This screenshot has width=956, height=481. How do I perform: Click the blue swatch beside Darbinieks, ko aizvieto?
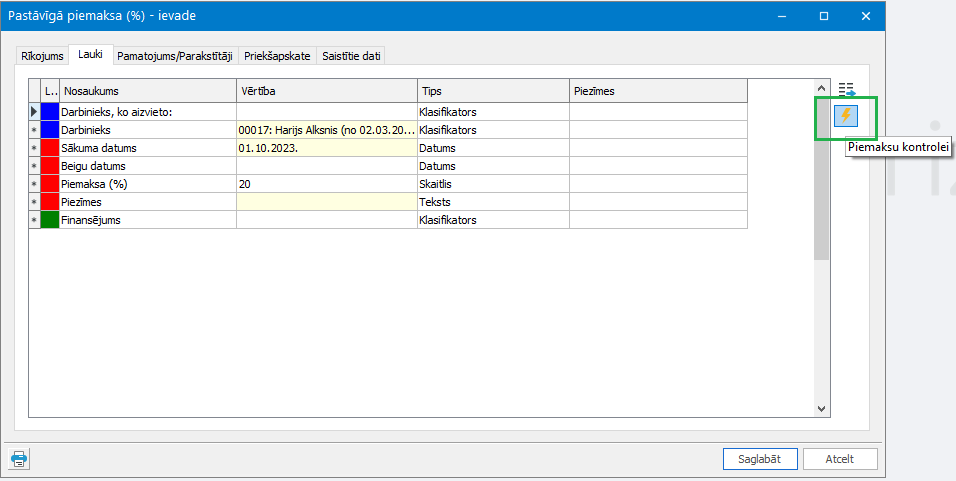pyautogui.click(x=50, y=112)
